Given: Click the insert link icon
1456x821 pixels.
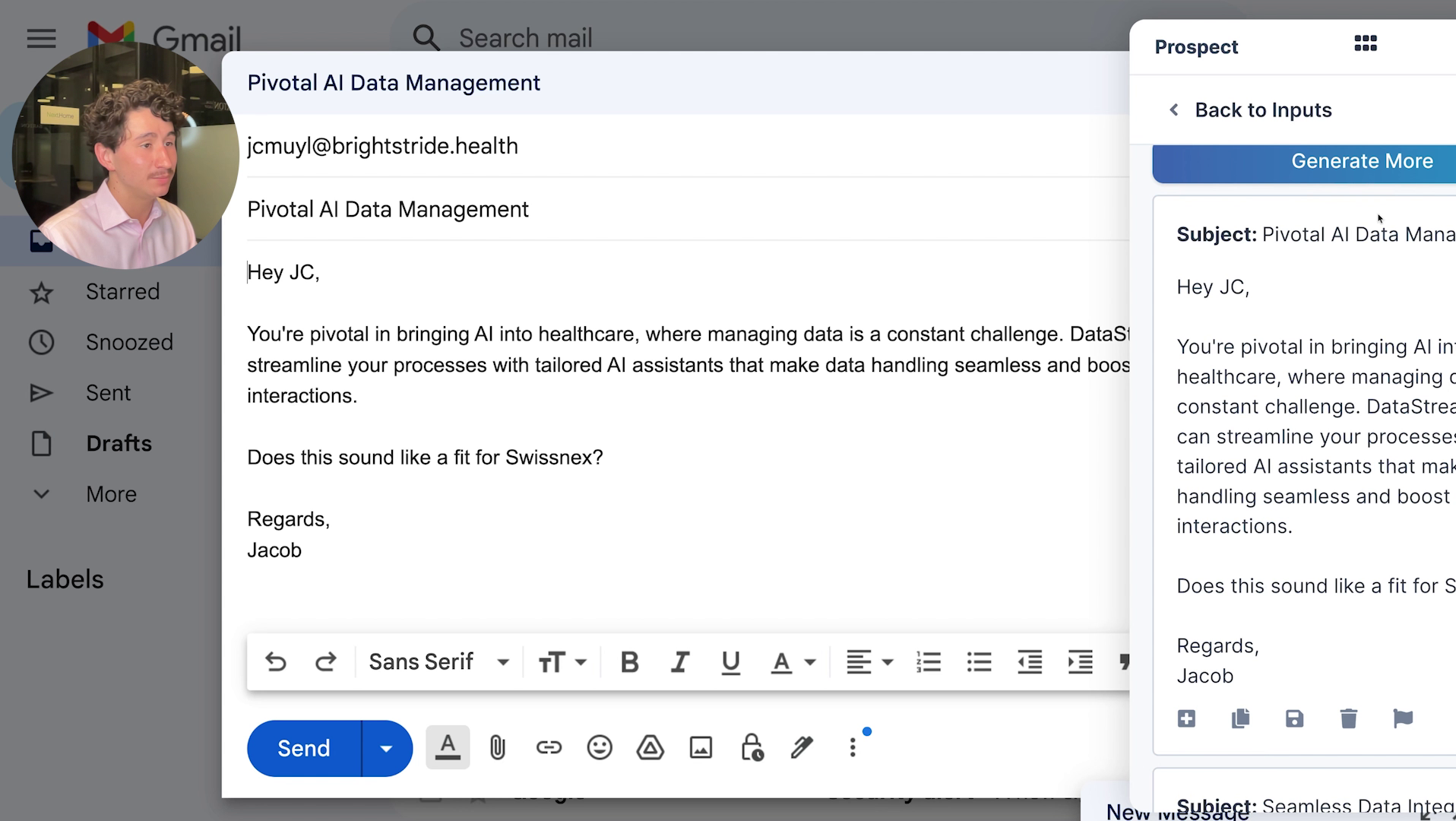Looking at the screenshot, I should pyautogui.click(x=549, y=748).
